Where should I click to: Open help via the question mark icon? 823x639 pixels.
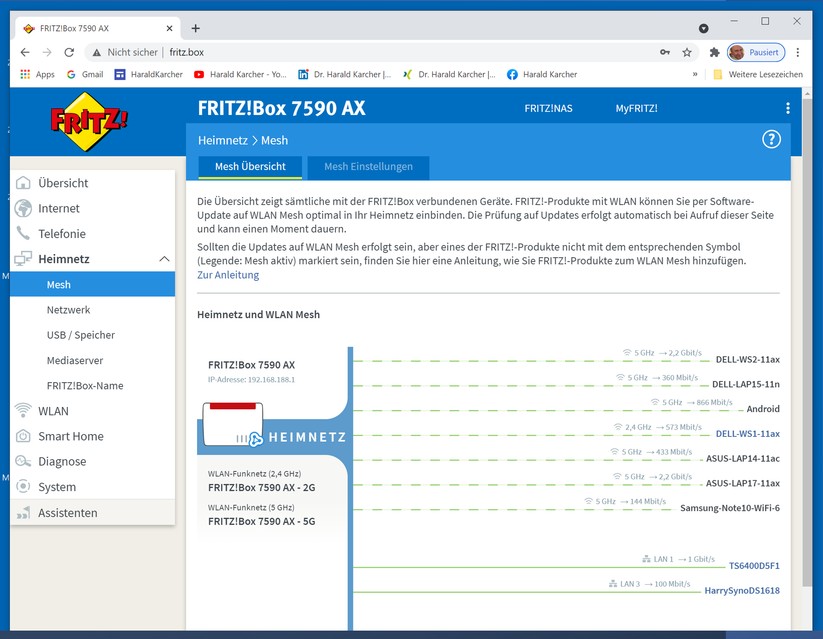(771, 140)
